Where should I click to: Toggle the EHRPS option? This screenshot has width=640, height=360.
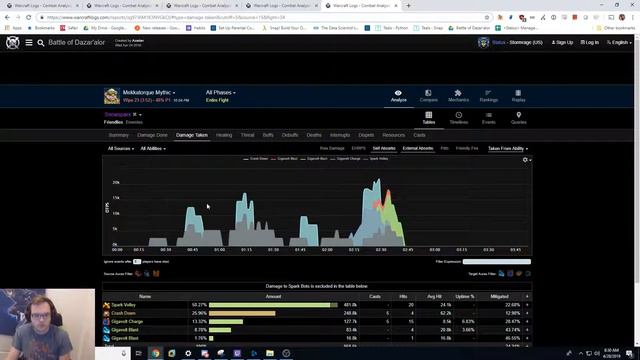[358, 149]
